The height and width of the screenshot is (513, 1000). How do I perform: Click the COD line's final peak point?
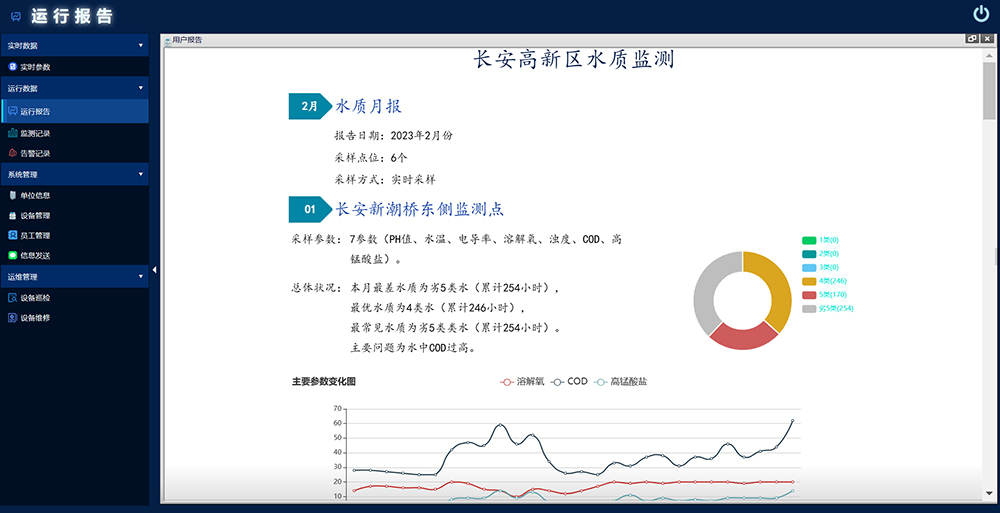point(792,421)
